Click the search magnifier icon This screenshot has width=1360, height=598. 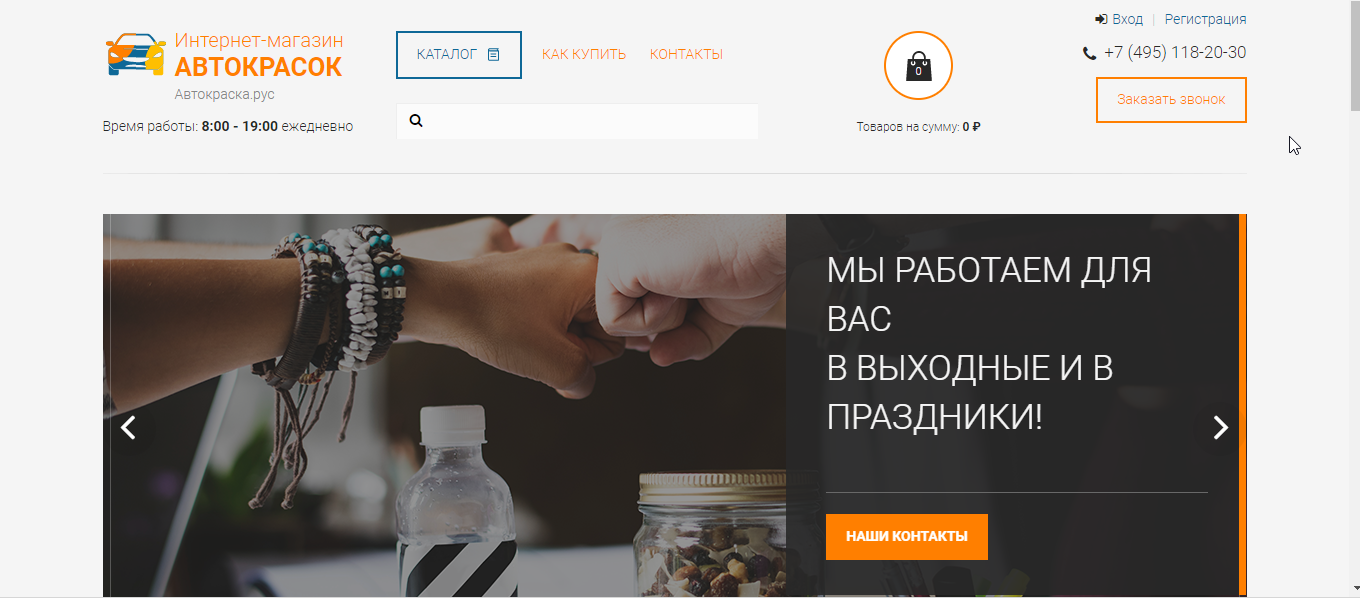pos(417,120)
